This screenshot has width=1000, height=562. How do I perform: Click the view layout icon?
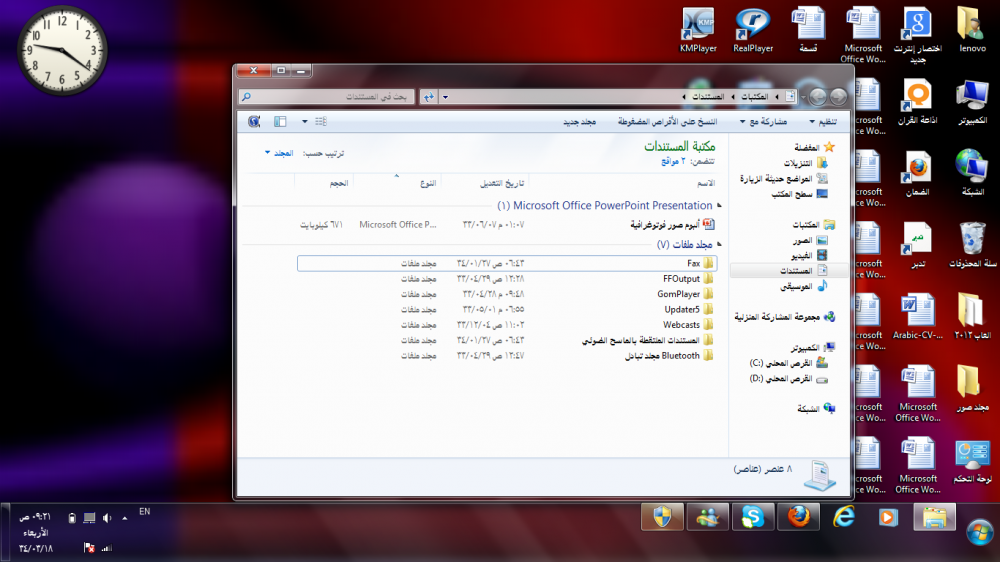[321, 121]
